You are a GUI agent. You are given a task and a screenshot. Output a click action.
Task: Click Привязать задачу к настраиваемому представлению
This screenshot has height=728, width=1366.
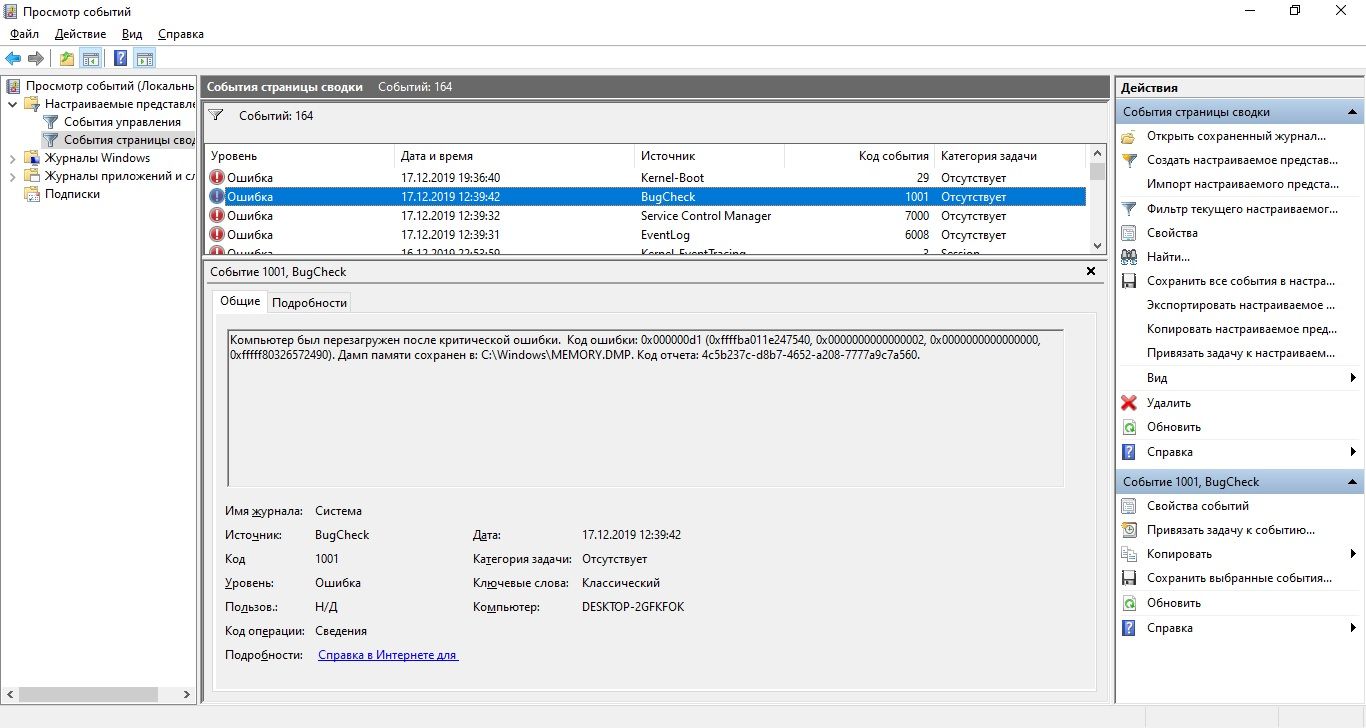click(x=1241, y=353)
